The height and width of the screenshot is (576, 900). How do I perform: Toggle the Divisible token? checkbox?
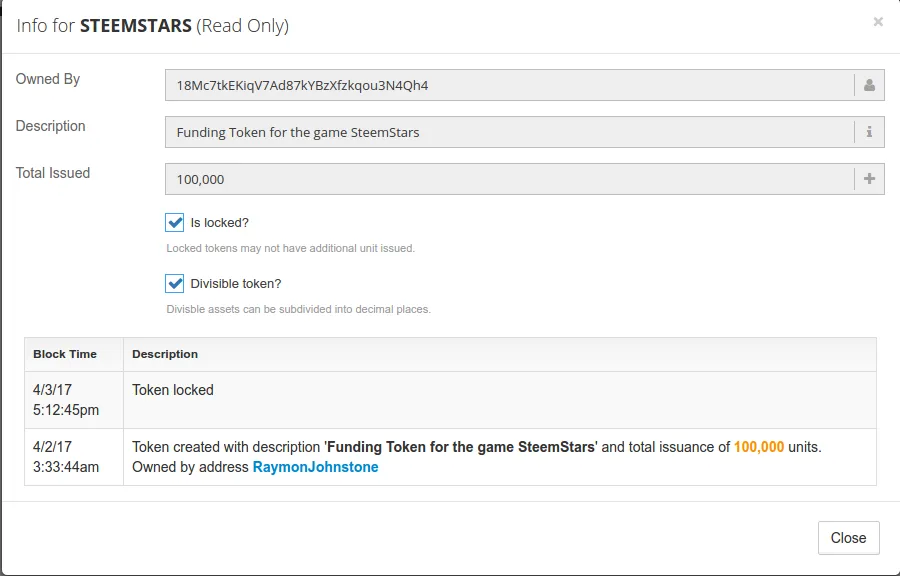coord(174,283)
